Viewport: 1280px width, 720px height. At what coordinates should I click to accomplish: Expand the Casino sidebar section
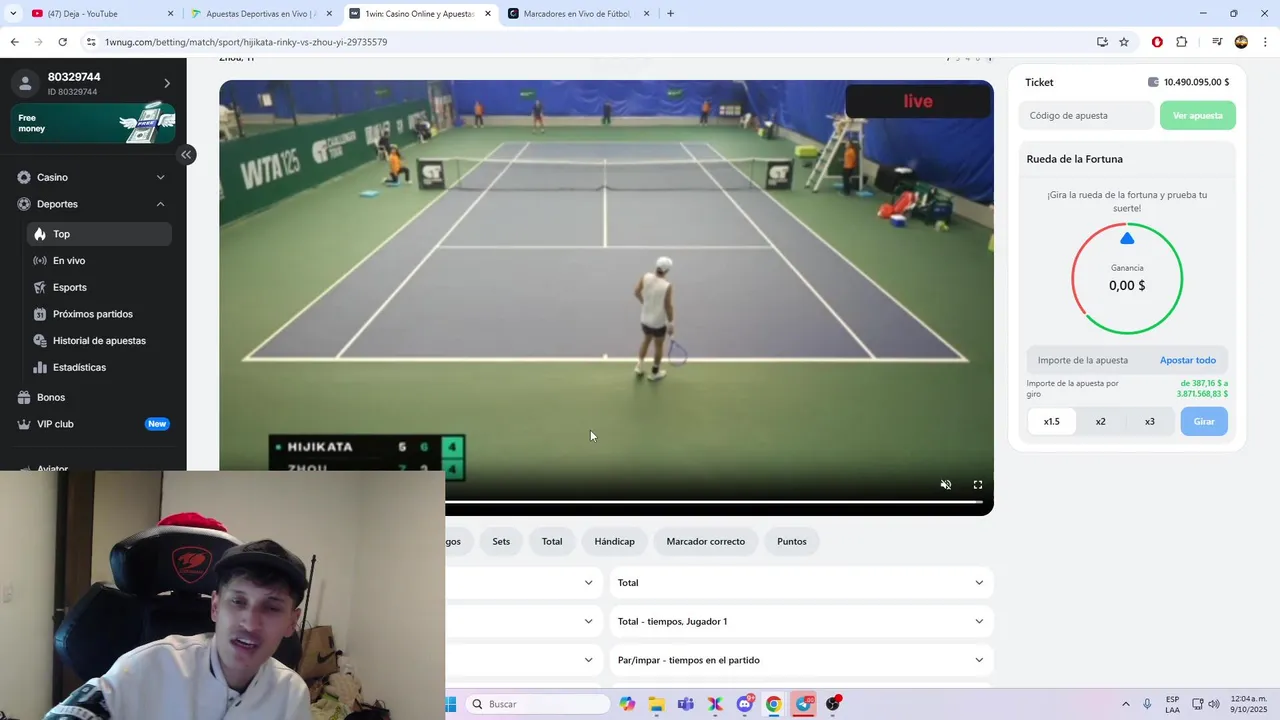(161, 177)
